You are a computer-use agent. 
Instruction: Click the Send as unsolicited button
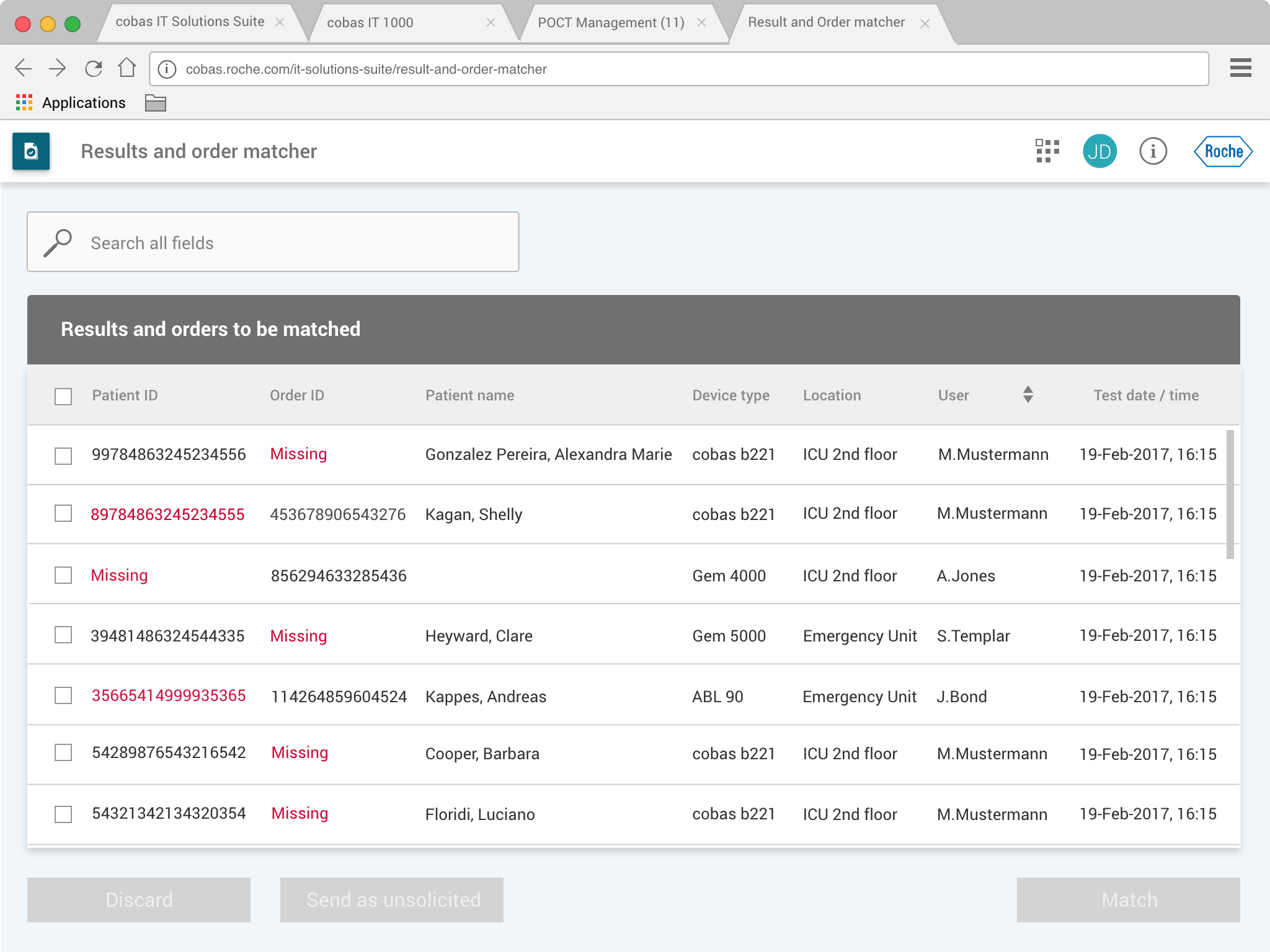392,899
